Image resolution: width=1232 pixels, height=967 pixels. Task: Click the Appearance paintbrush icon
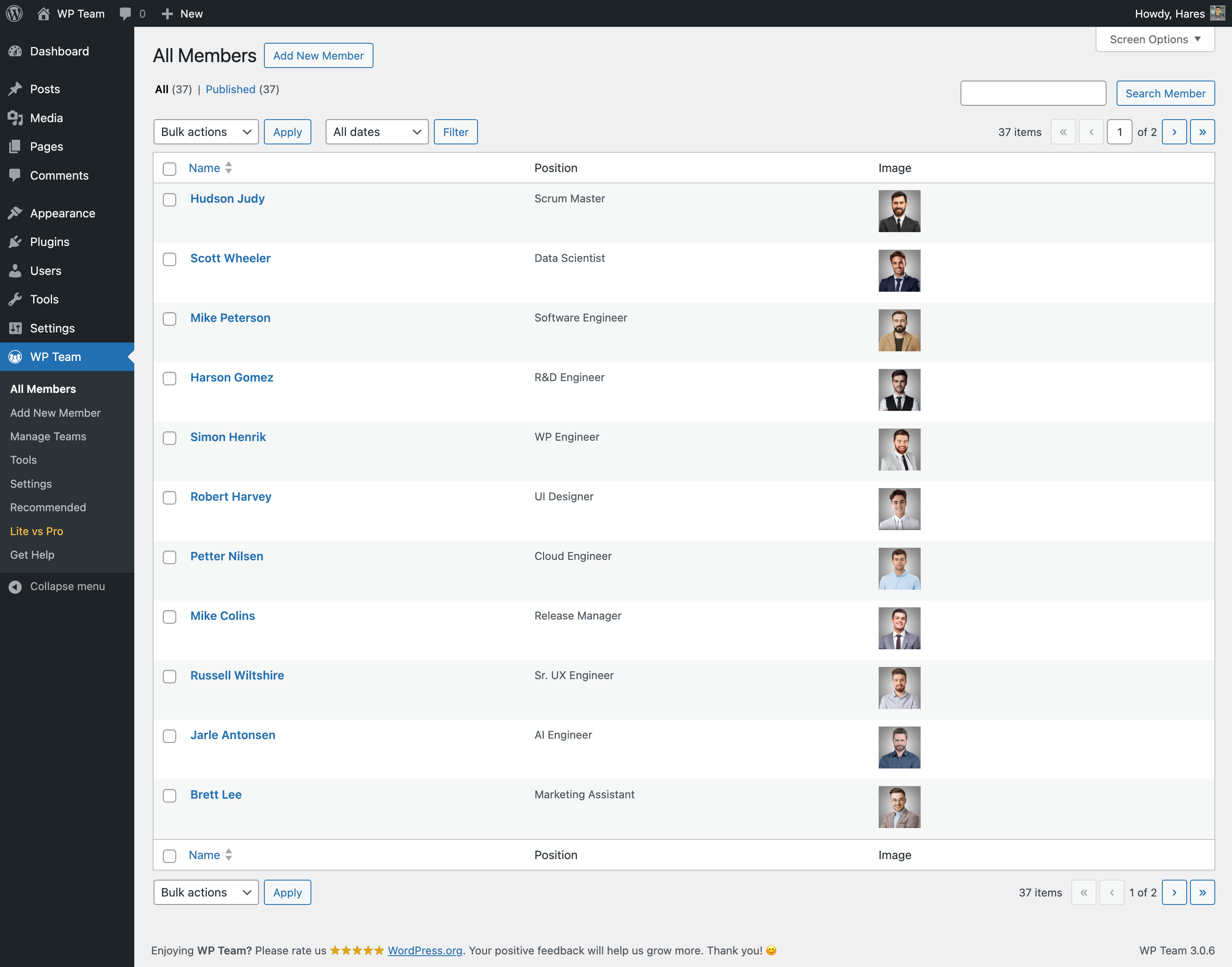click(15, 214)
